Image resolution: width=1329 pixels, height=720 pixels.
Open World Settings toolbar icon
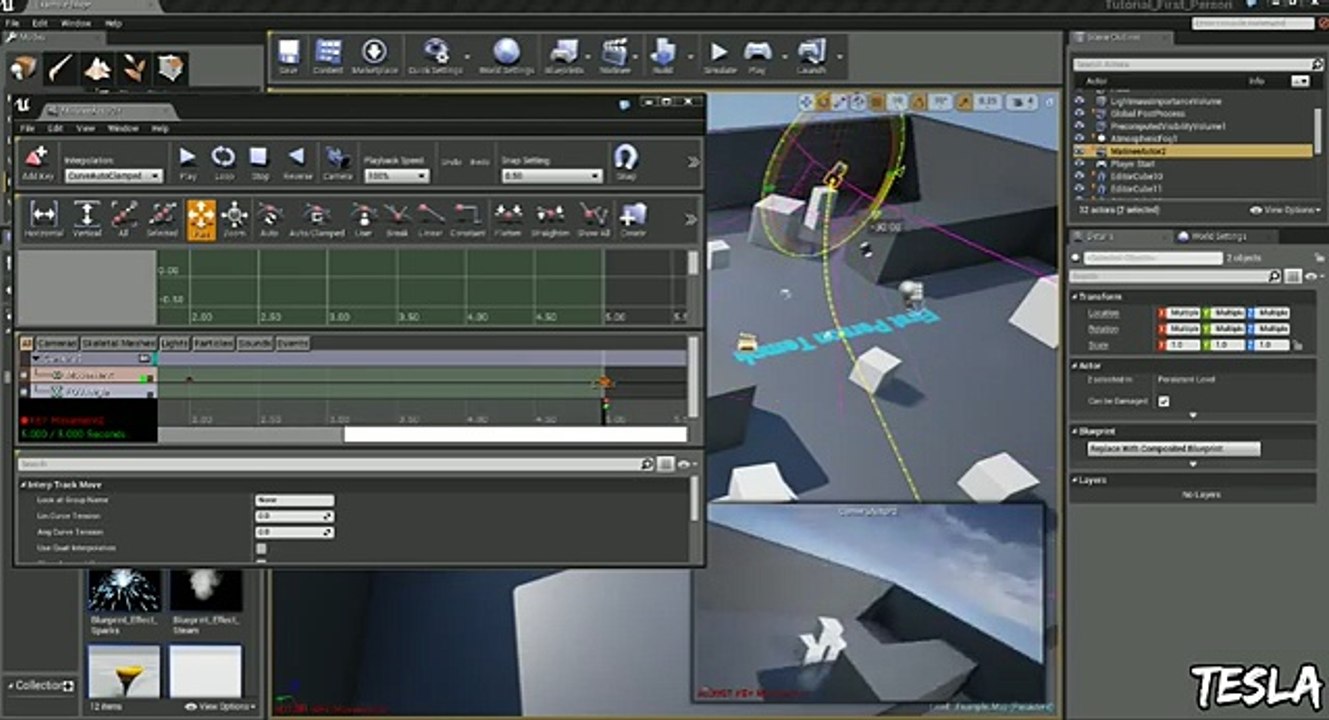click(x=506, y=56)
